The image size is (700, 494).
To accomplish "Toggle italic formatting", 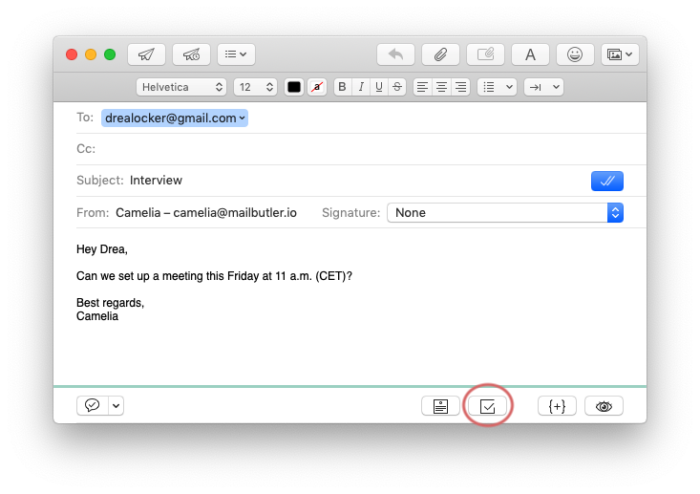I will pyautogui.click(x=361, y=87).
